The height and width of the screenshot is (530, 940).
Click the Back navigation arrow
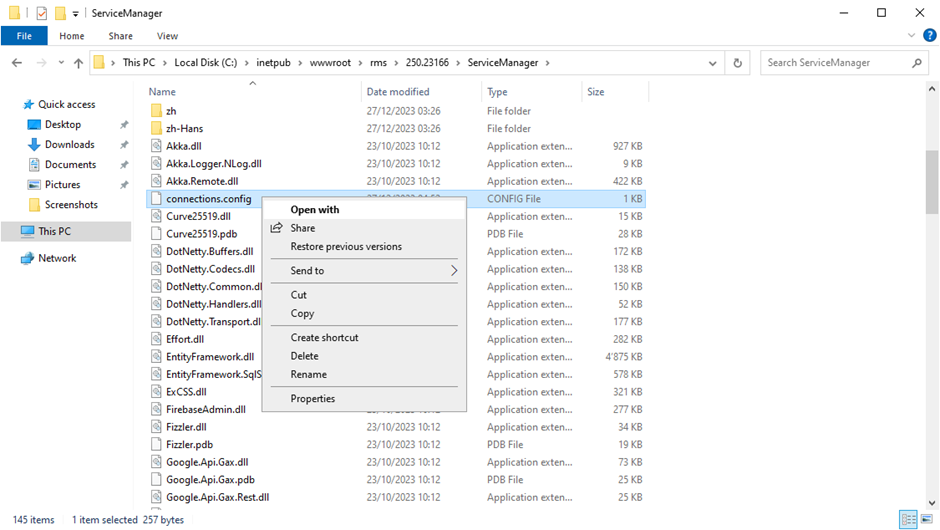(17, 62)
